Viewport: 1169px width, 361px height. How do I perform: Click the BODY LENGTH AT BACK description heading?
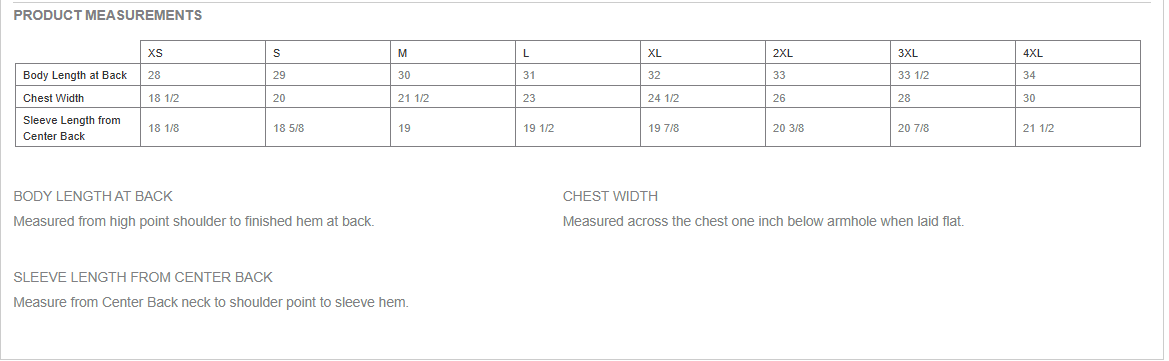click(x=93, y=196)
